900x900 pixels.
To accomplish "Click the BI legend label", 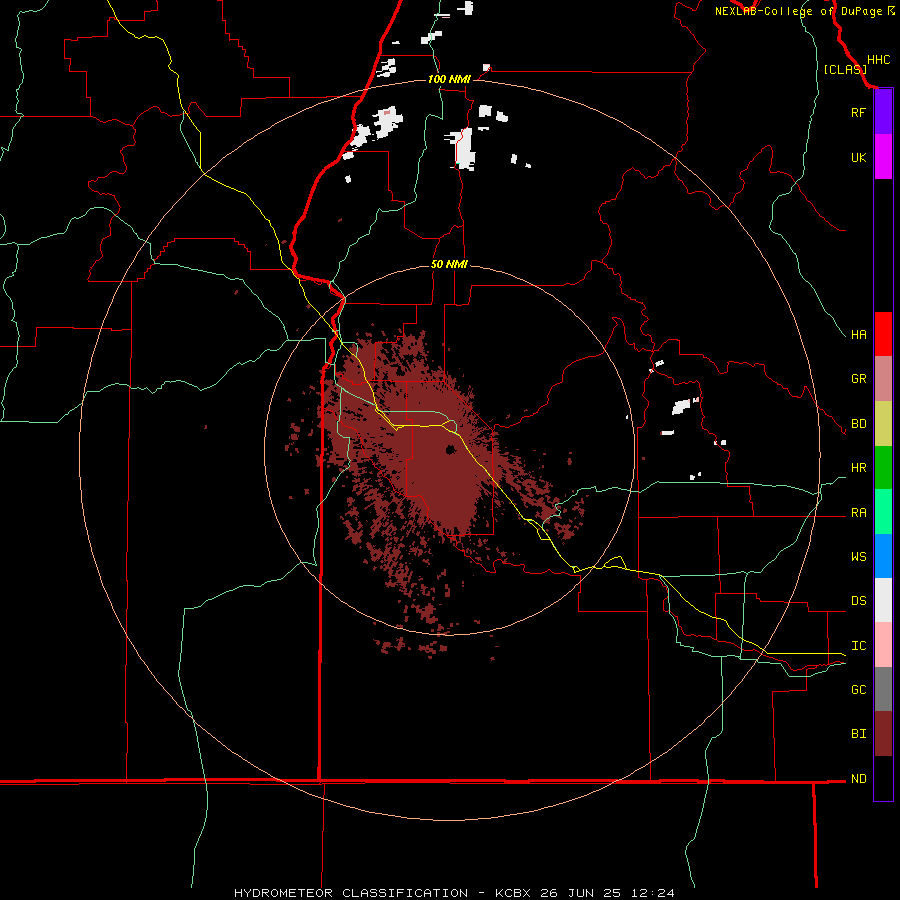I will 858,734.
